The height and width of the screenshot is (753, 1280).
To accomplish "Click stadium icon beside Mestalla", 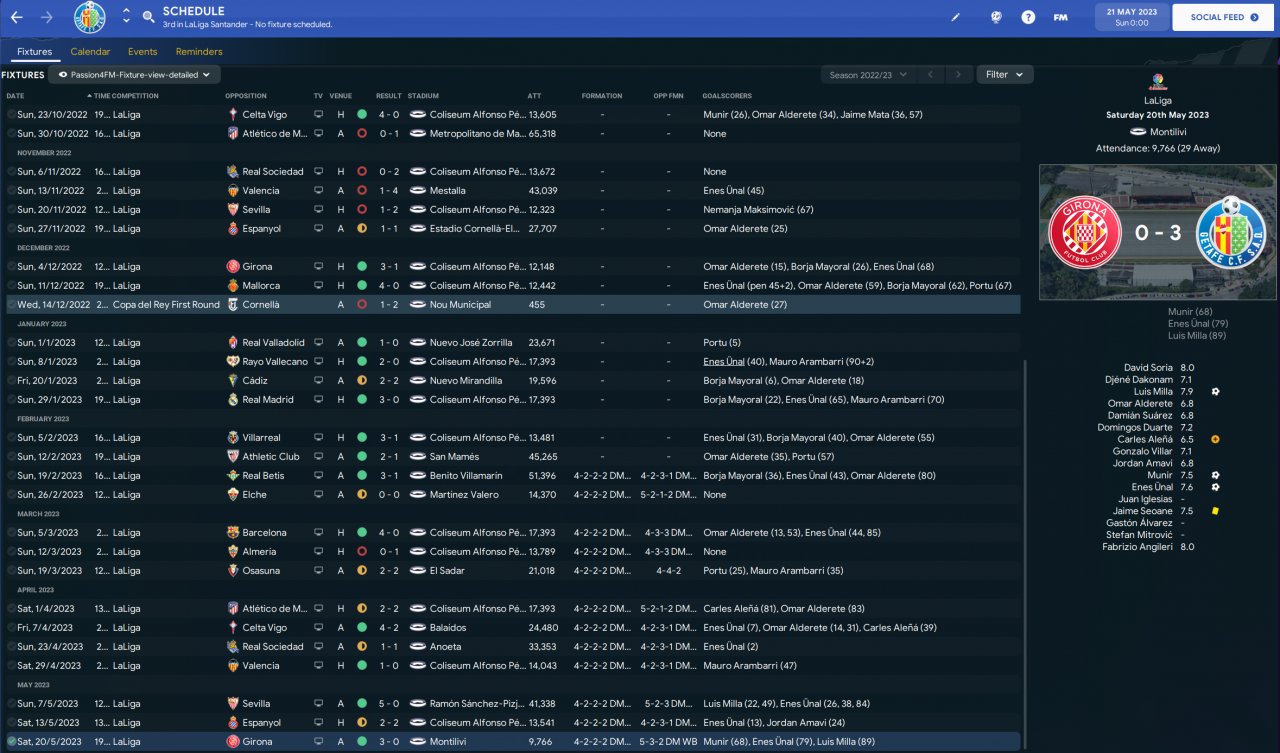I will pyautogui.click(x=417, y=191).
